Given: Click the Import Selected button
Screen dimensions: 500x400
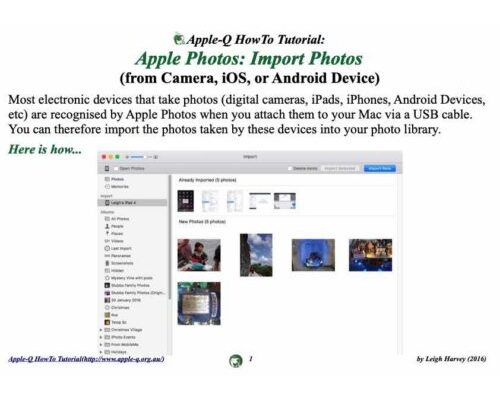Looking at the screenshot, I should [340, 168].
